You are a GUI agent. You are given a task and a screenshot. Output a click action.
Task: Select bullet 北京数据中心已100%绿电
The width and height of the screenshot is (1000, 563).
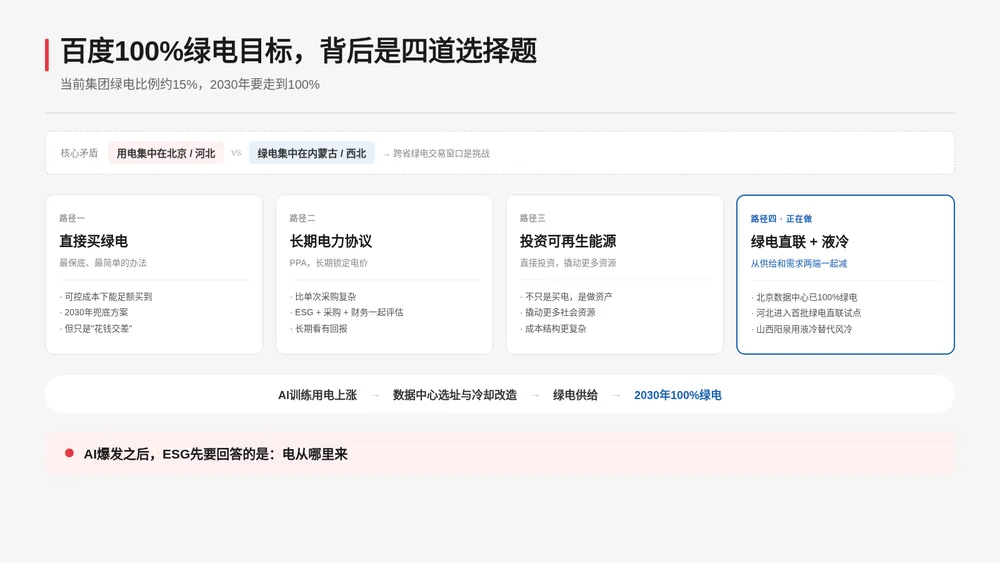(x=806, y=297)
